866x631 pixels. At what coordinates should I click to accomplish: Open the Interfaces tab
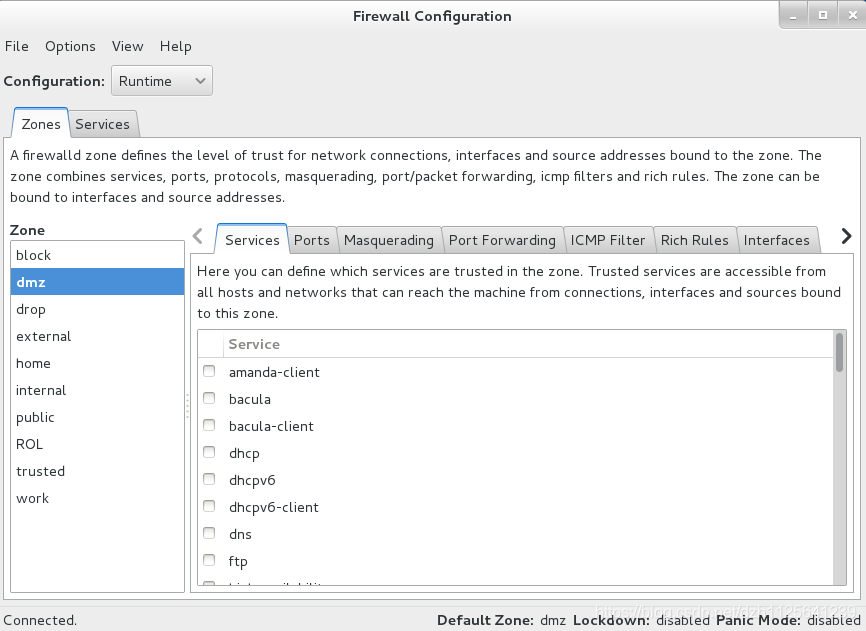coord(777,240)
